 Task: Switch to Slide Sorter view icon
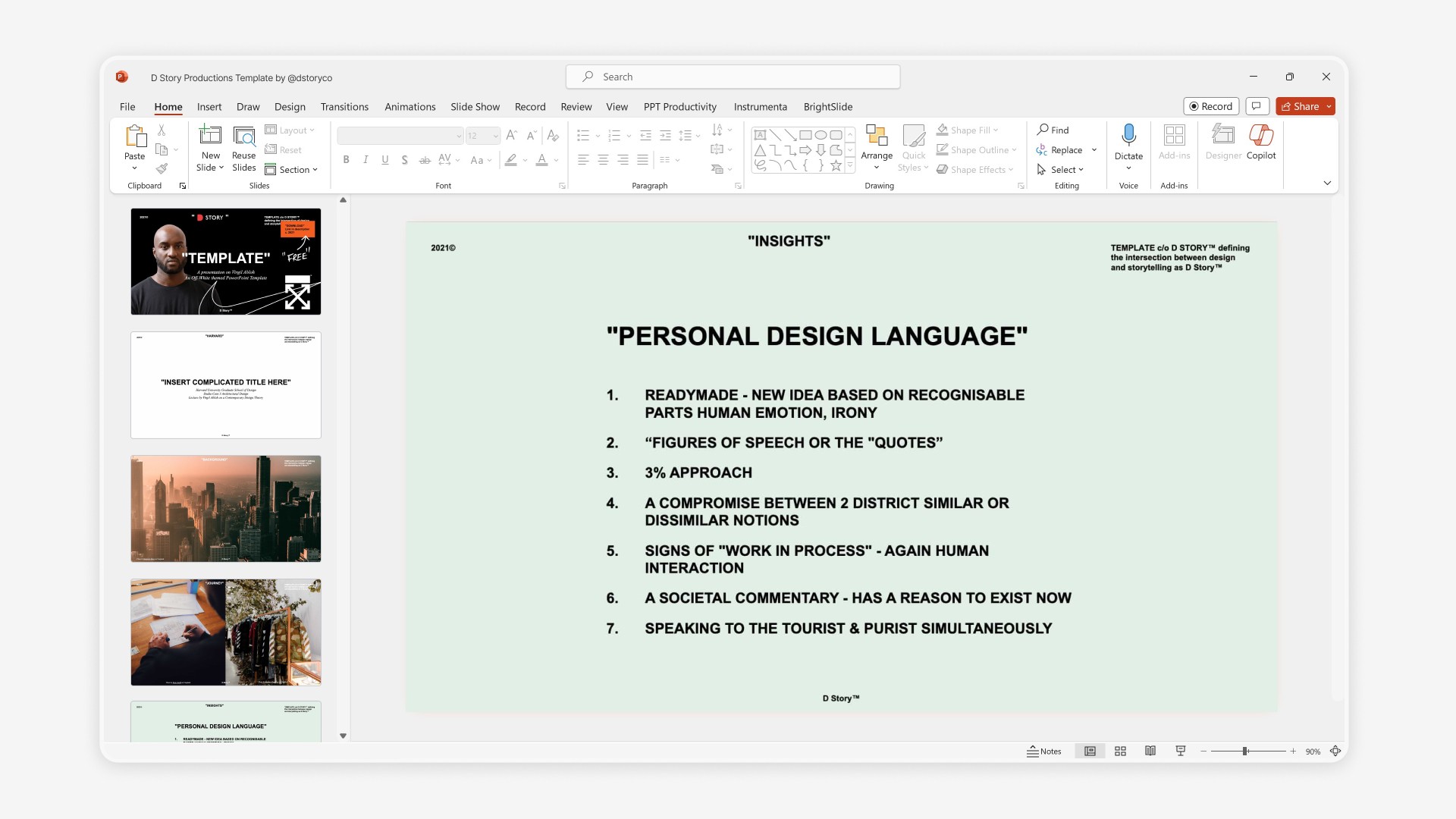(1120, 751)
